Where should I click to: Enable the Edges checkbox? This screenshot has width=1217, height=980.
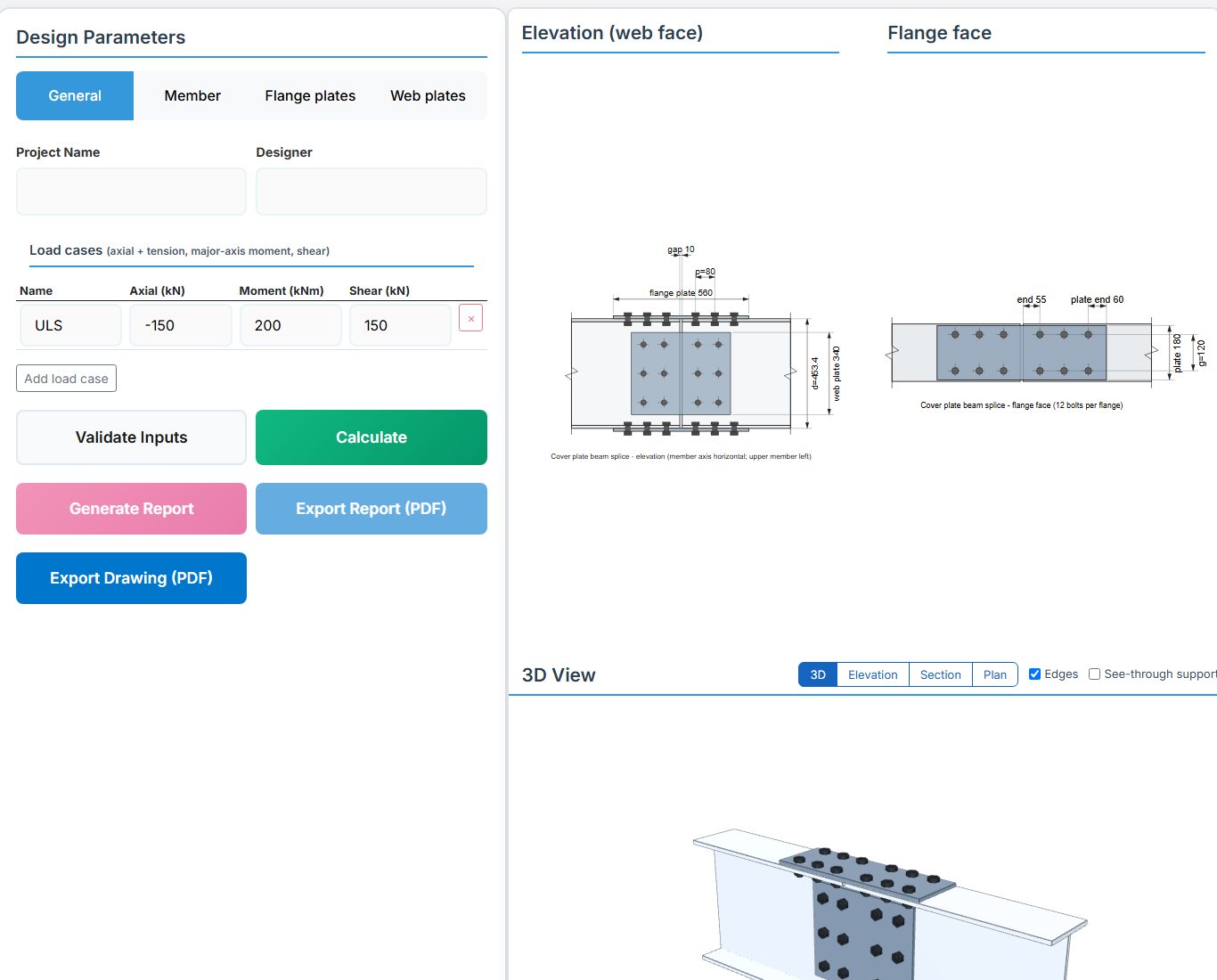[x=1034, y=674]
